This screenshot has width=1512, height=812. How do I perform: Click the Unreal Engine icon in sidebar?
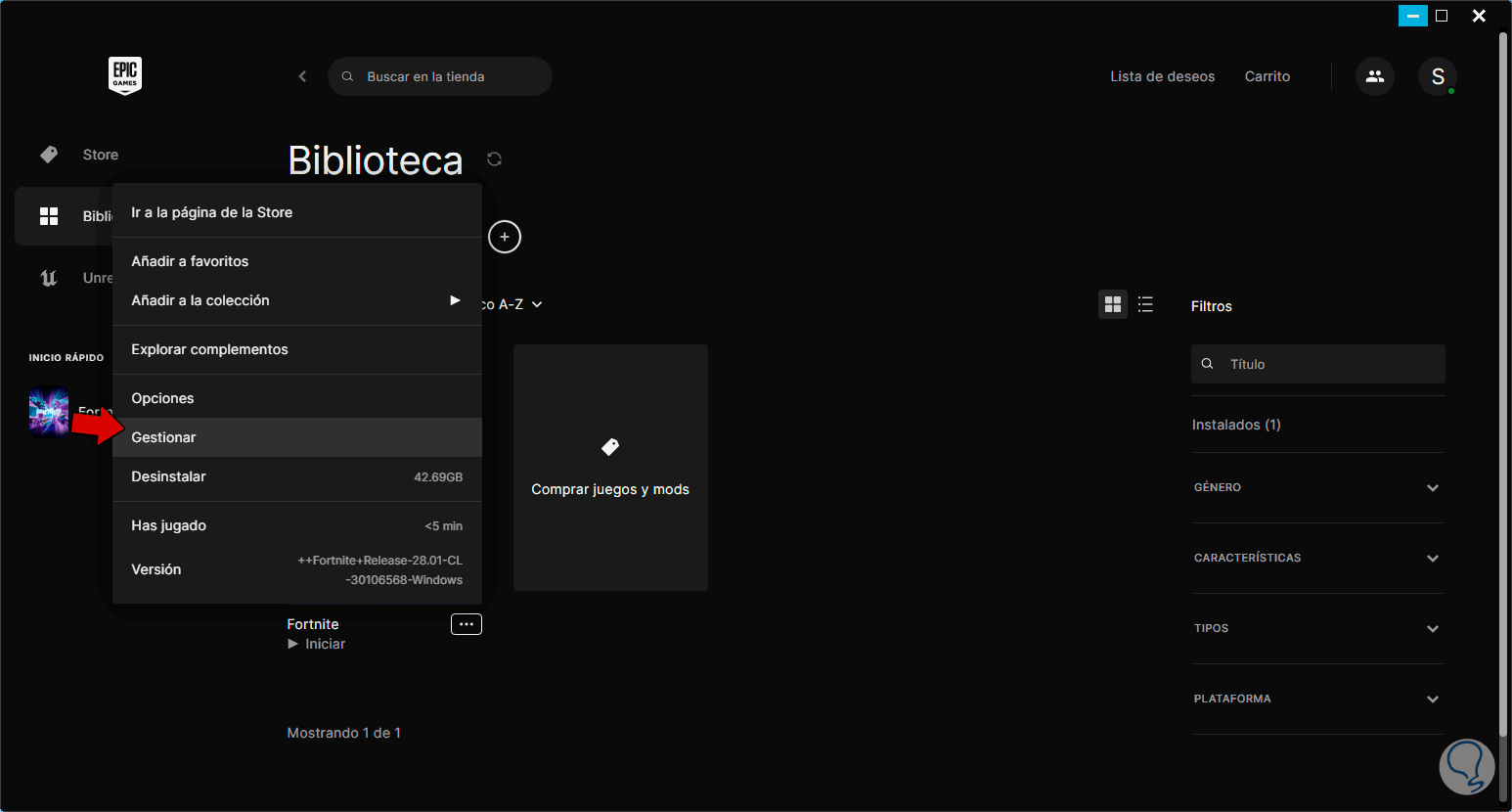coord(49,278)
